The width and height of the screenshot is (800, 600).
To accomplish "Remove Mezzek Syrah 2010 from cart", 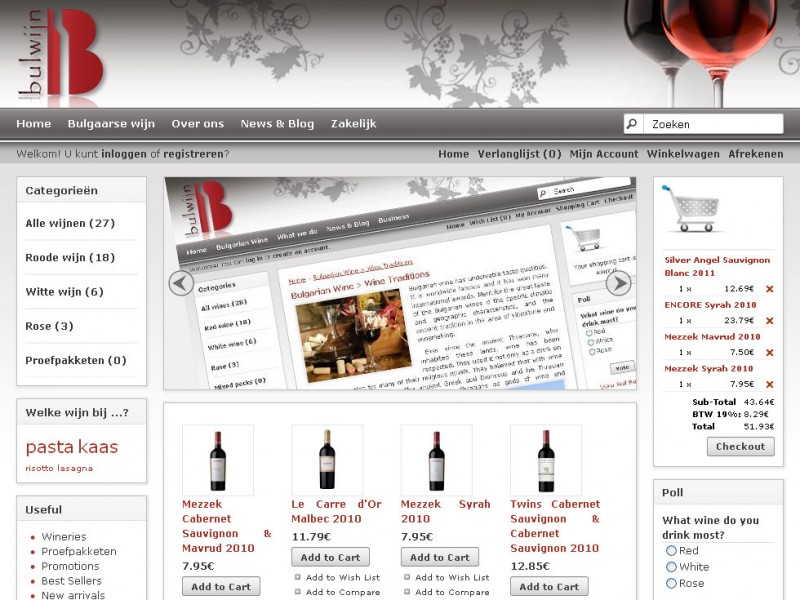I will pos(770,385).
